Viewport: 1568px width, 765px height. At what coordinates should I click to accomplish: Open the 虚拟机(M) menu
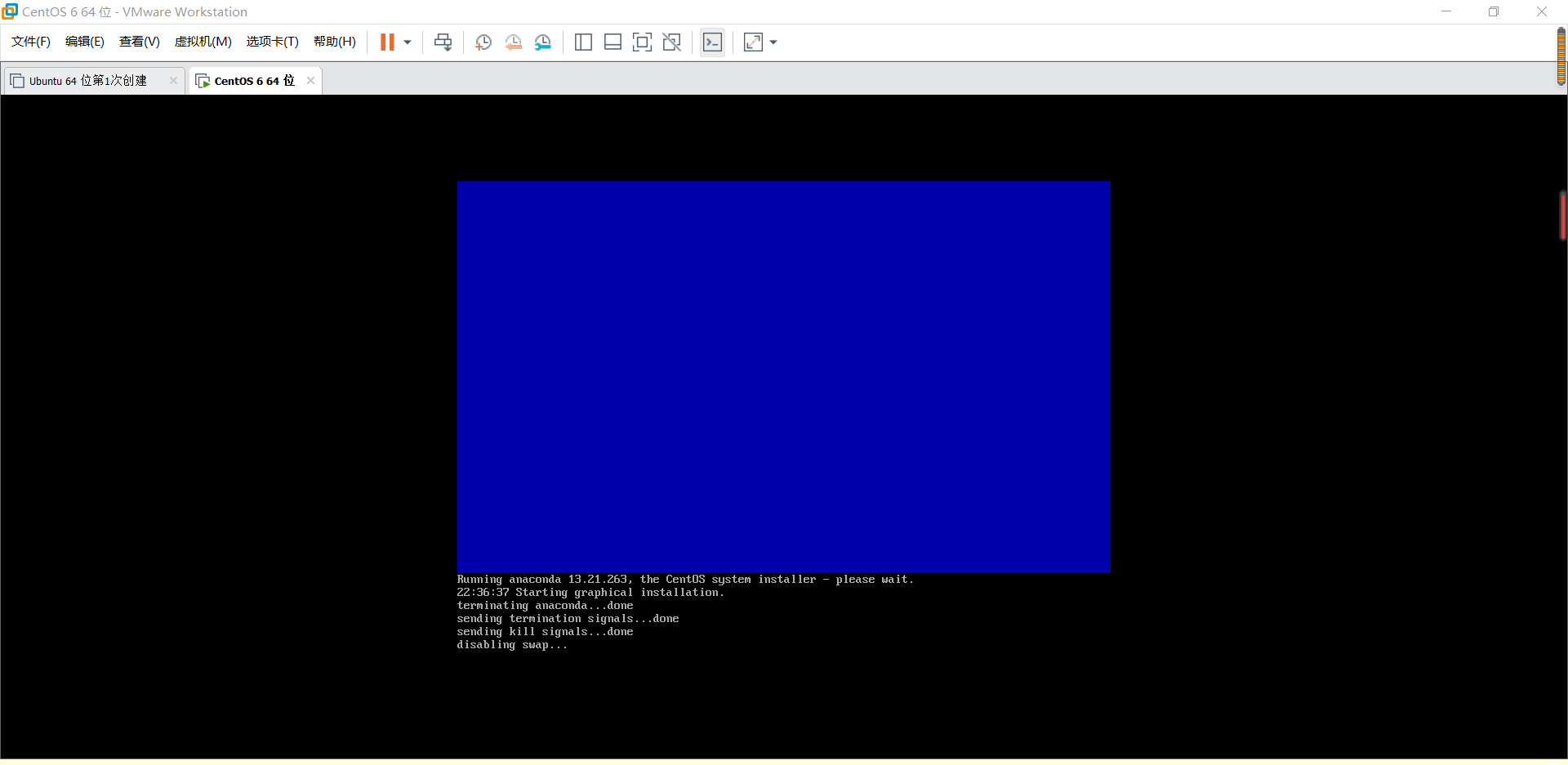coord(203,42)
